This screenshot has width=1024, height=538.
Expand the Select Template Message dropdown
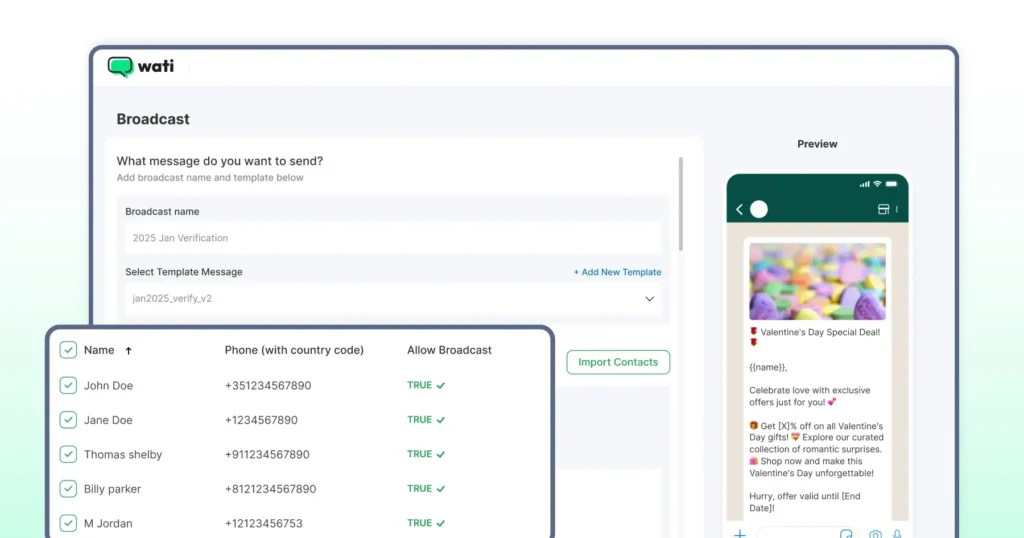[x=649, y=298]
